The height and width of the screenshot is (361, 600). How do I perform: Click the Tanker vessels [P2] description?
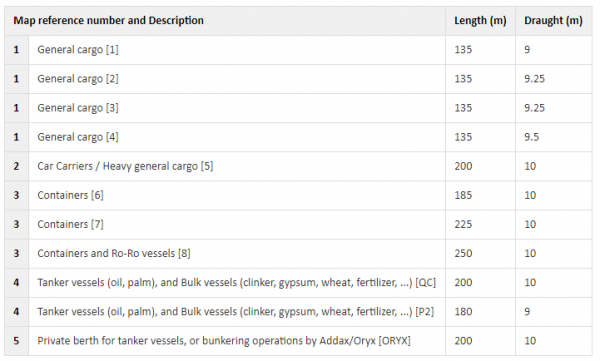236,312
